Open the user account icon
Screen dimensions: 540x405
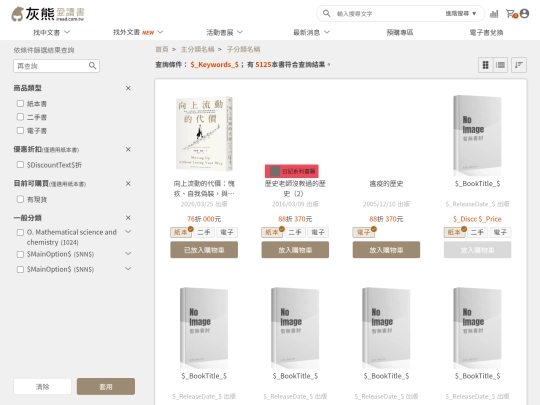[x=525, y=13]
